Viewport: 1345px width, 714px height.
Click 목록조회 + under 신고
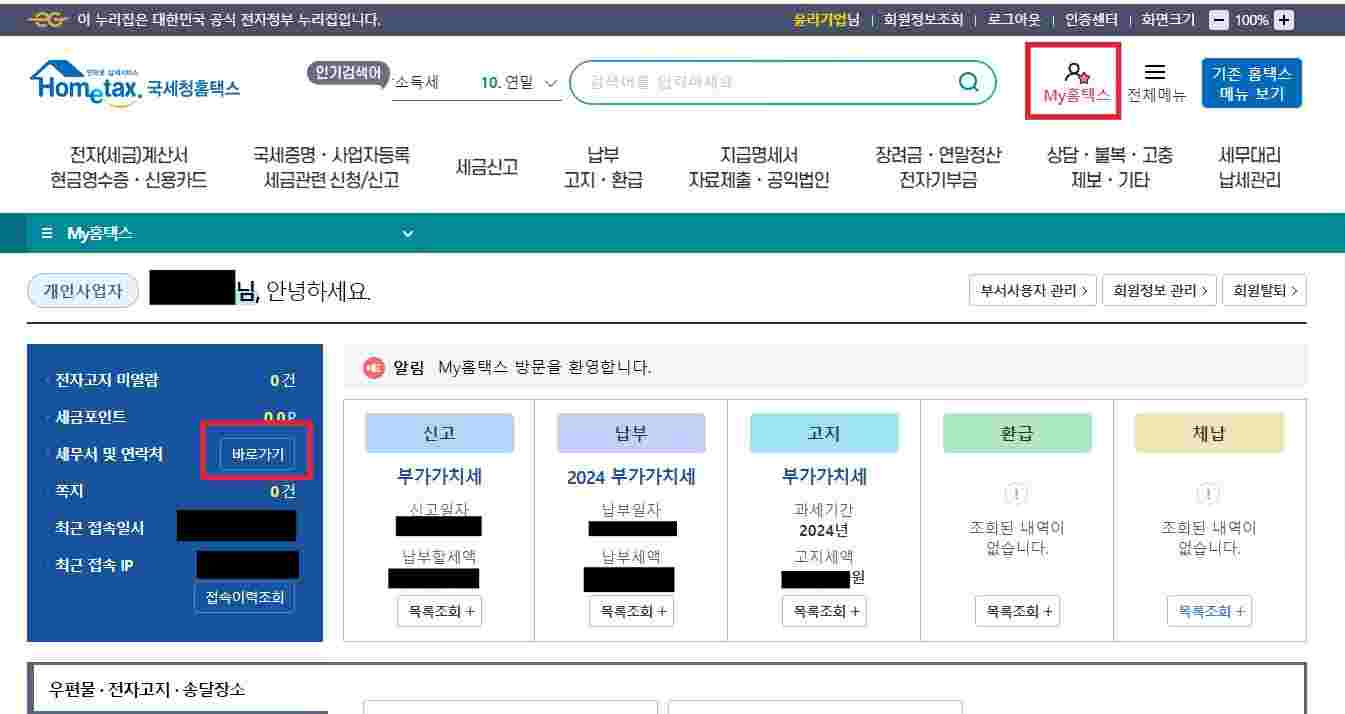439,611
